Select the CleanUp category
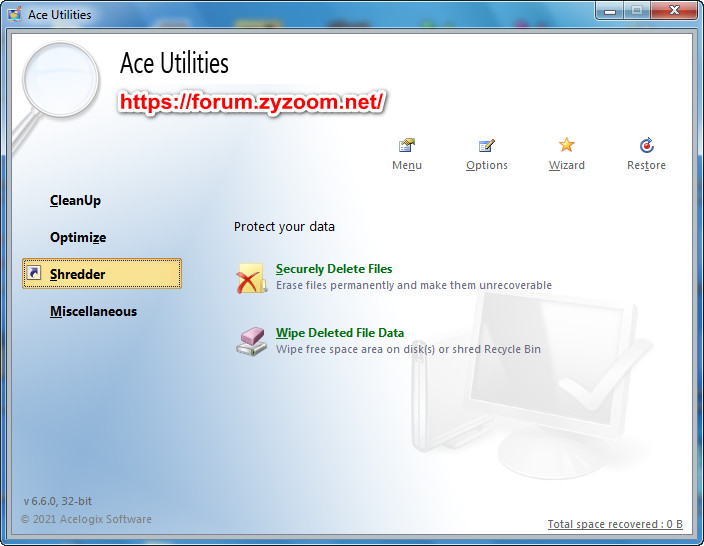 (75, 200)
